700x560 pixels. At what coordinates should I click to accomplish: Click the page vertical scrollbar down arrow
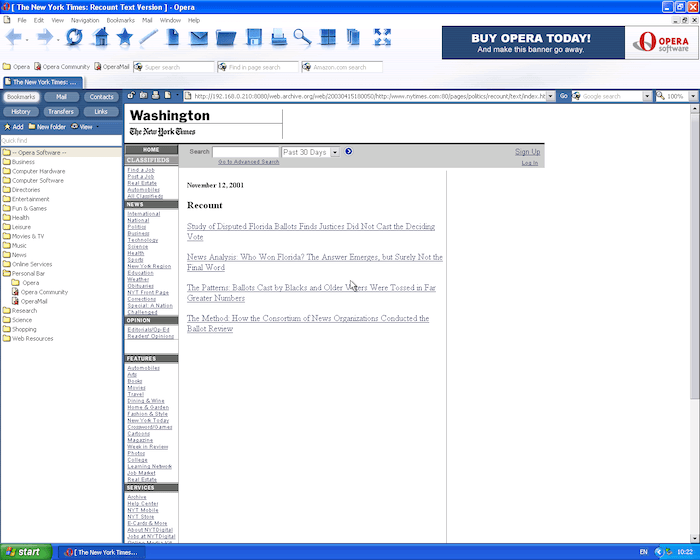[x=695, y=538]
